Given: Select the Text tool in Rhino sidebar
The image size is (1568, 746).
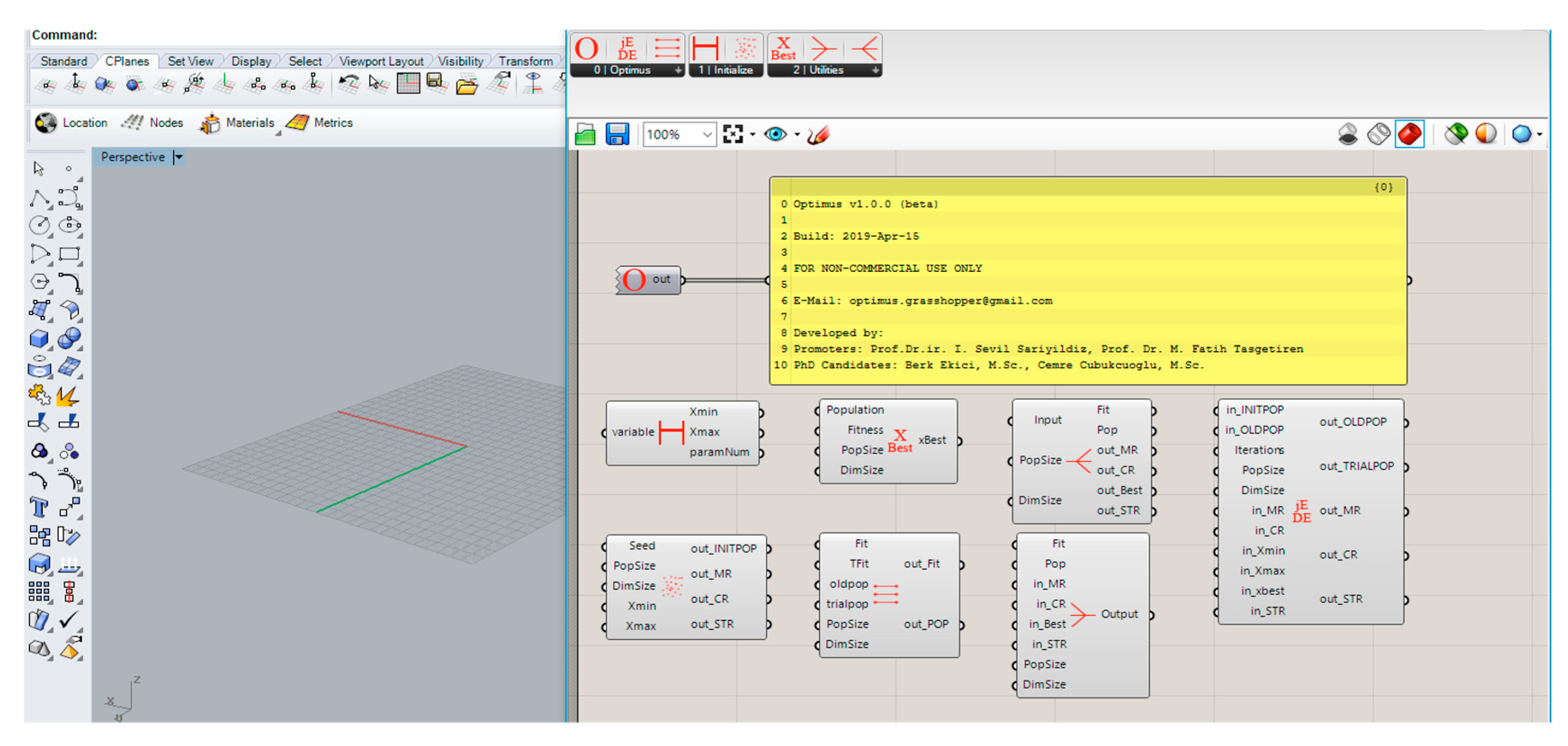Looking at the screenshot, I should tap(39, 506).
